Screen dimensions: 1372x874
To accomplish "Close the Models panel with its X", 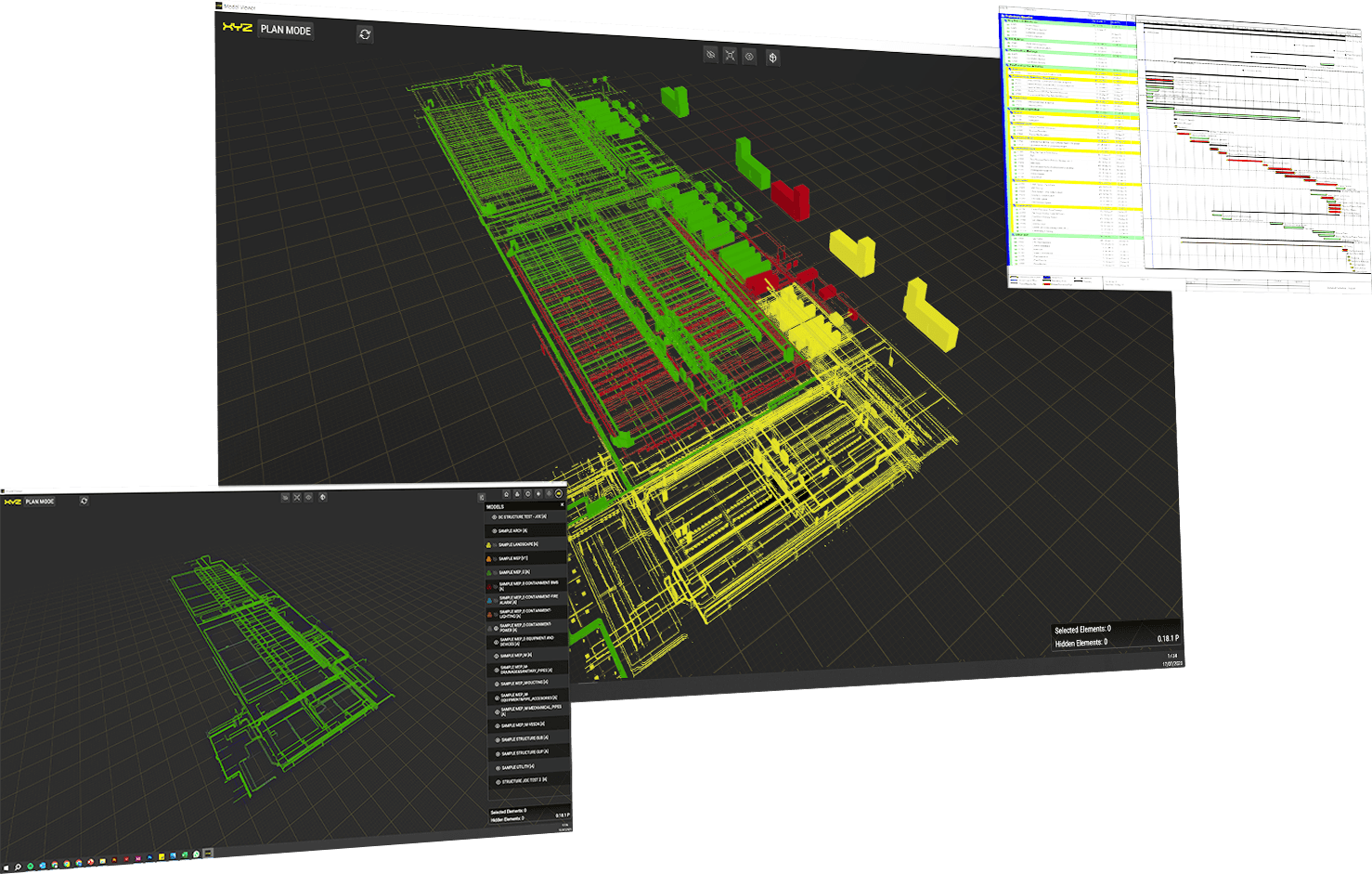I will pos(562,504).
